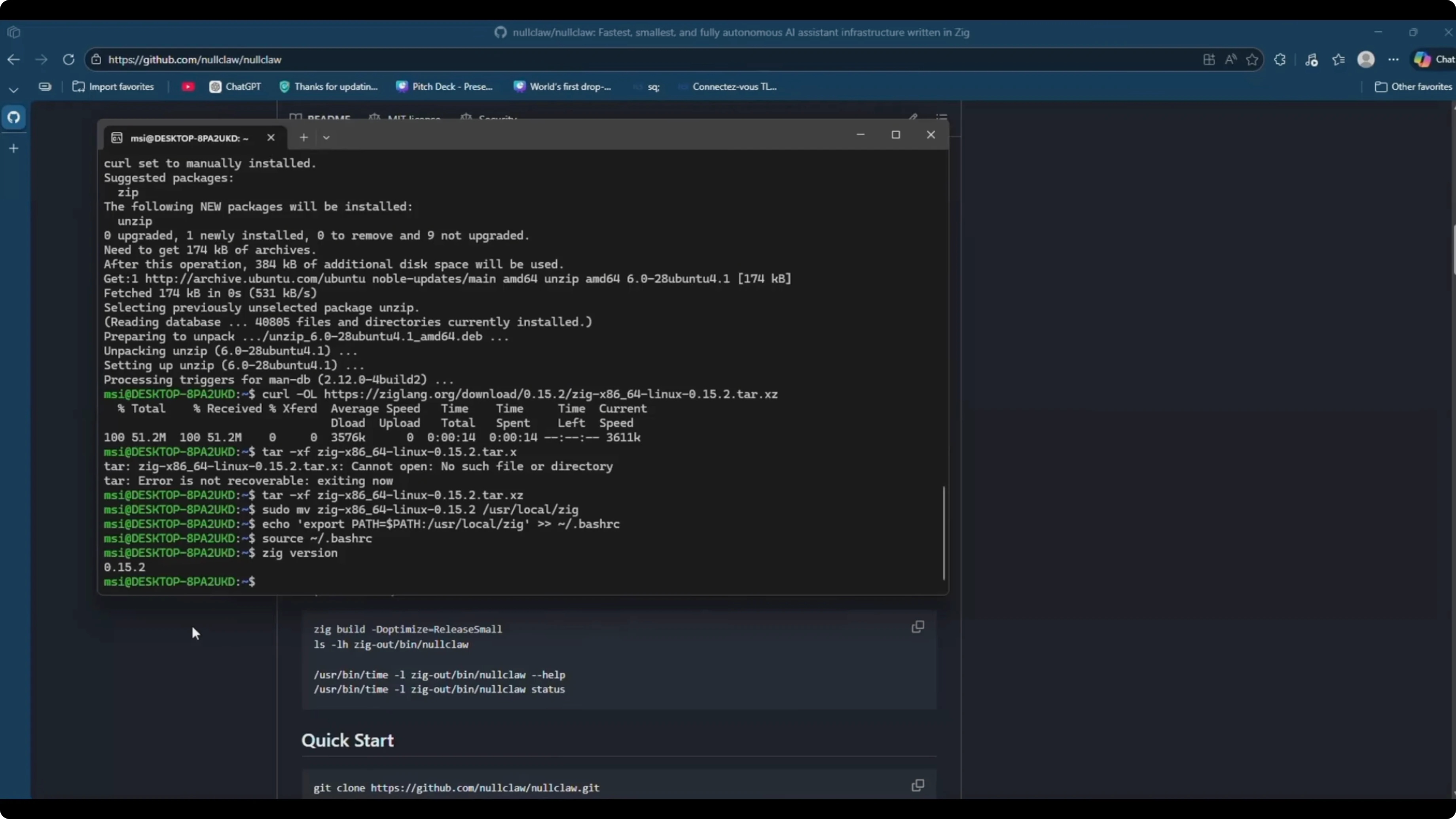This screenshot has height=819, width=1456.
Task: Open a new terminal tab with plus button
Action: pos(303,137)
